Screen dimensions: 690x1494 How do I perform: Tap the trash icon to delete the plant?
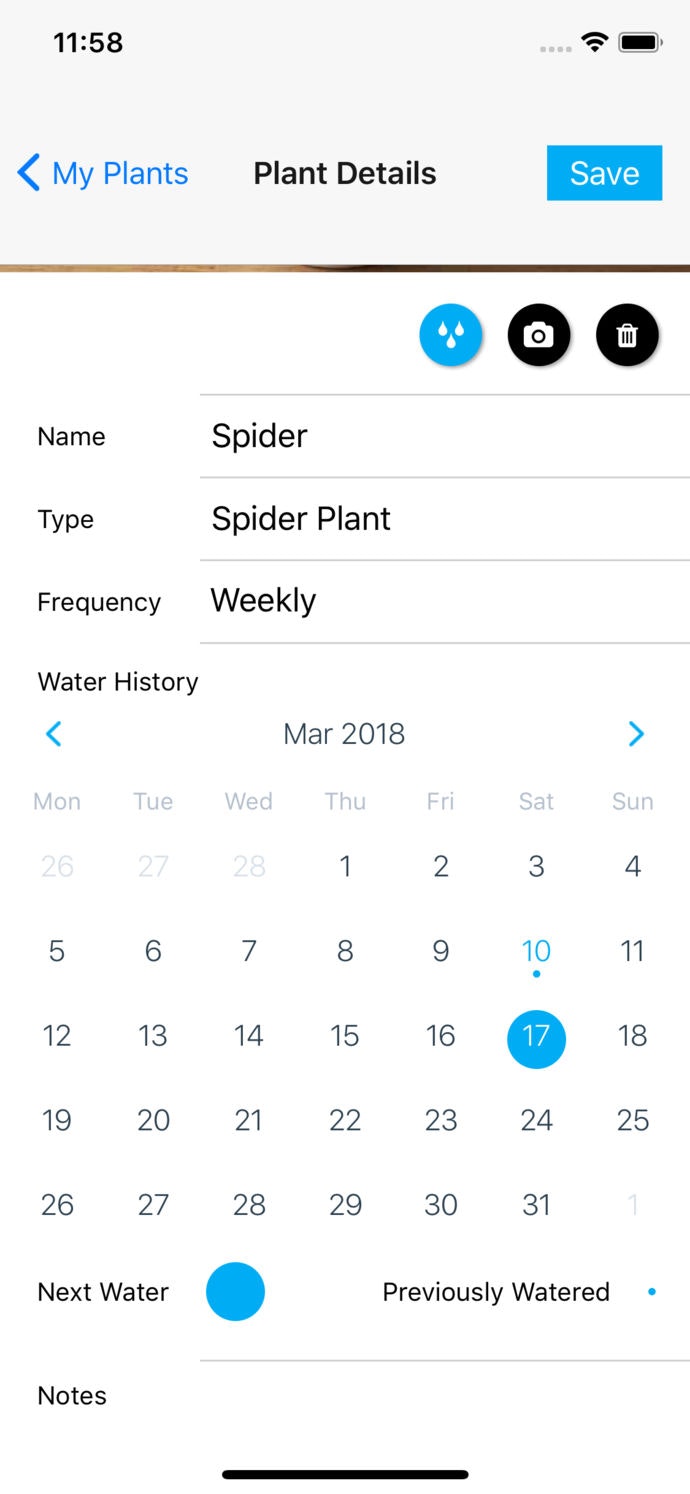coord(627,335)
